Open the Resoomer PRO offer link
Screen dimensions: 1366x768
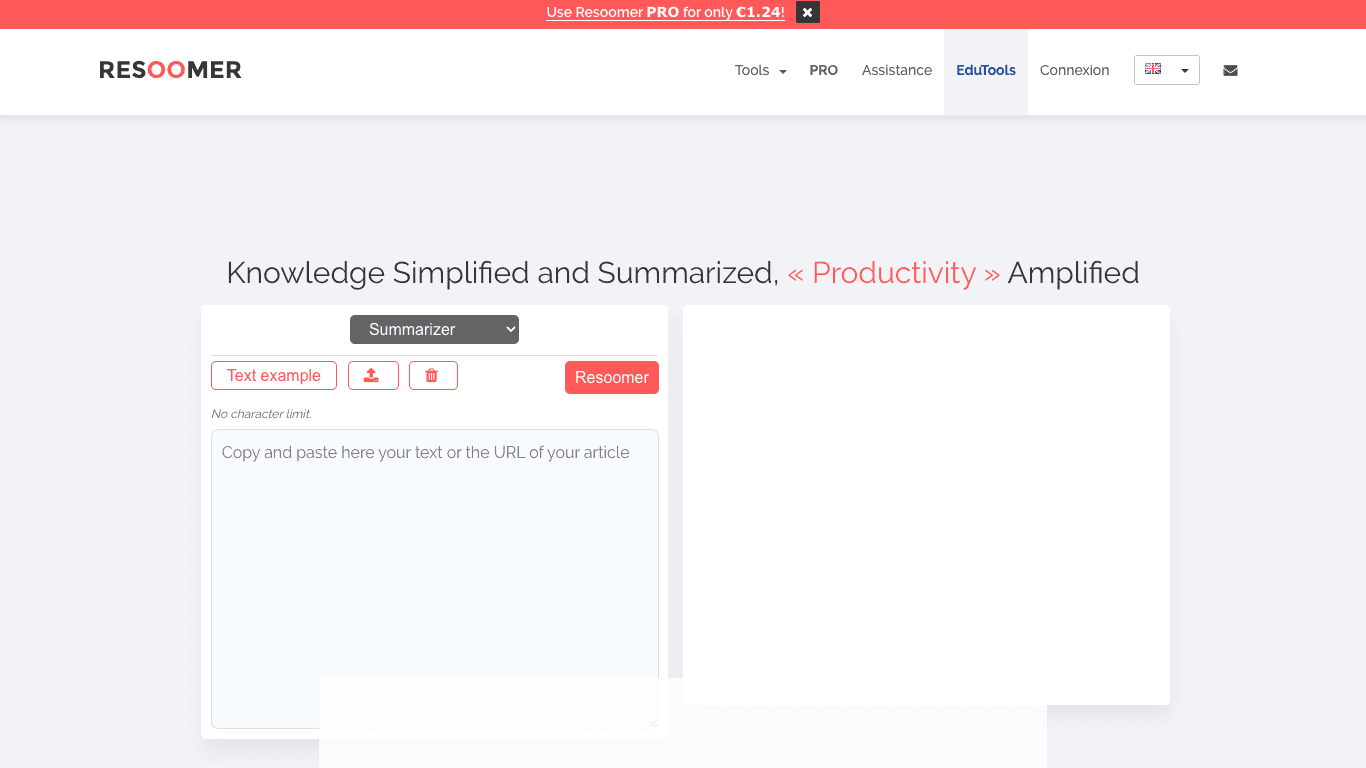point(665,13)
